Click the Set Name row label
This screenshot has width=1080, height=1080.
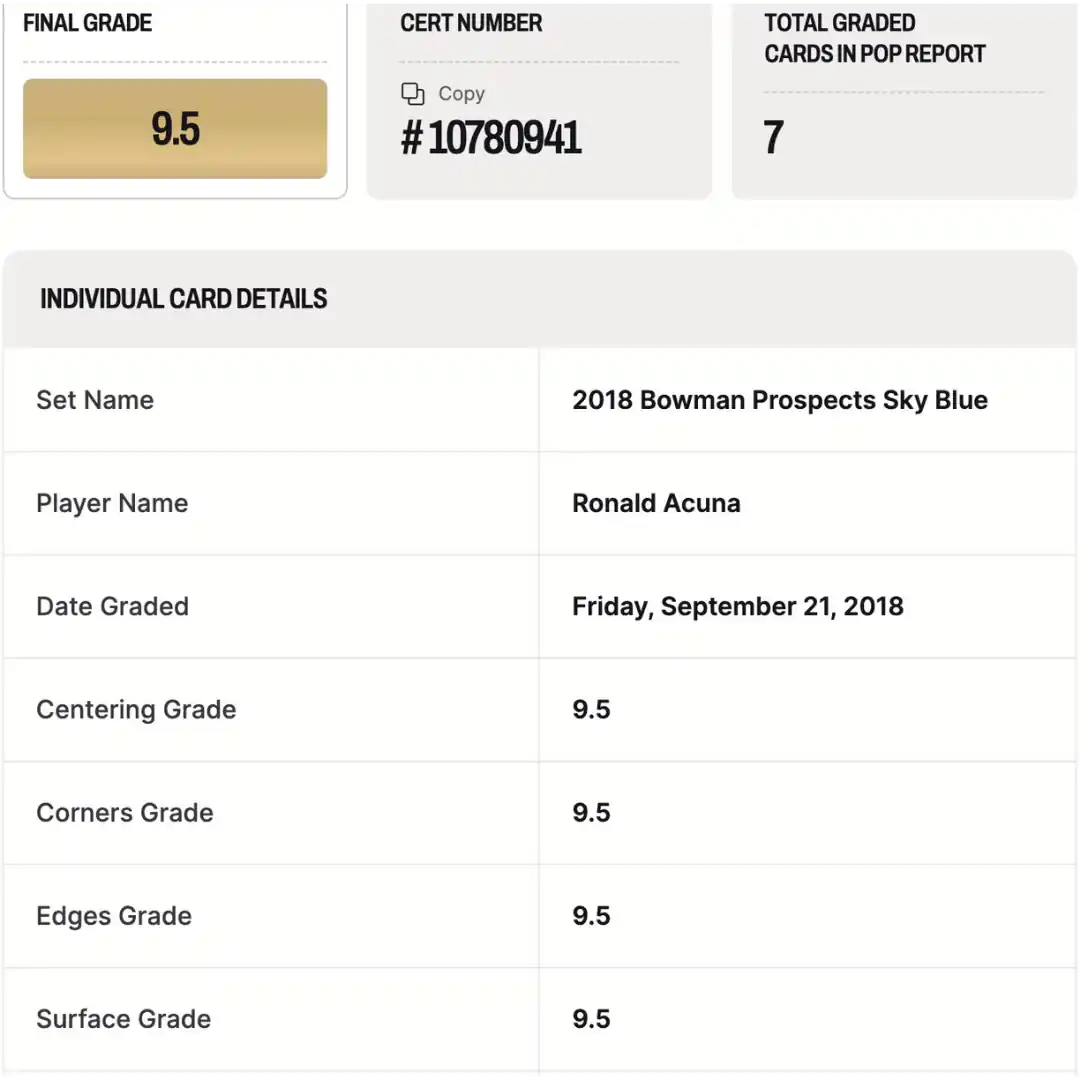95,400
